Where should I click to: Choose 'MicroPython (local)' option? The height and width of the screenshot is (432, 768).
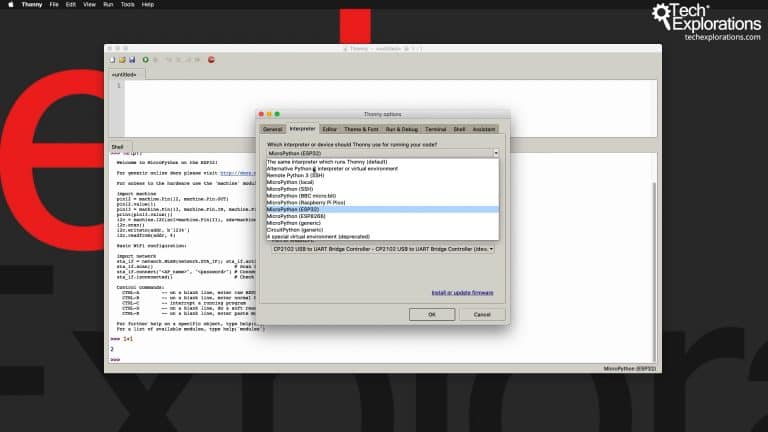383,182
